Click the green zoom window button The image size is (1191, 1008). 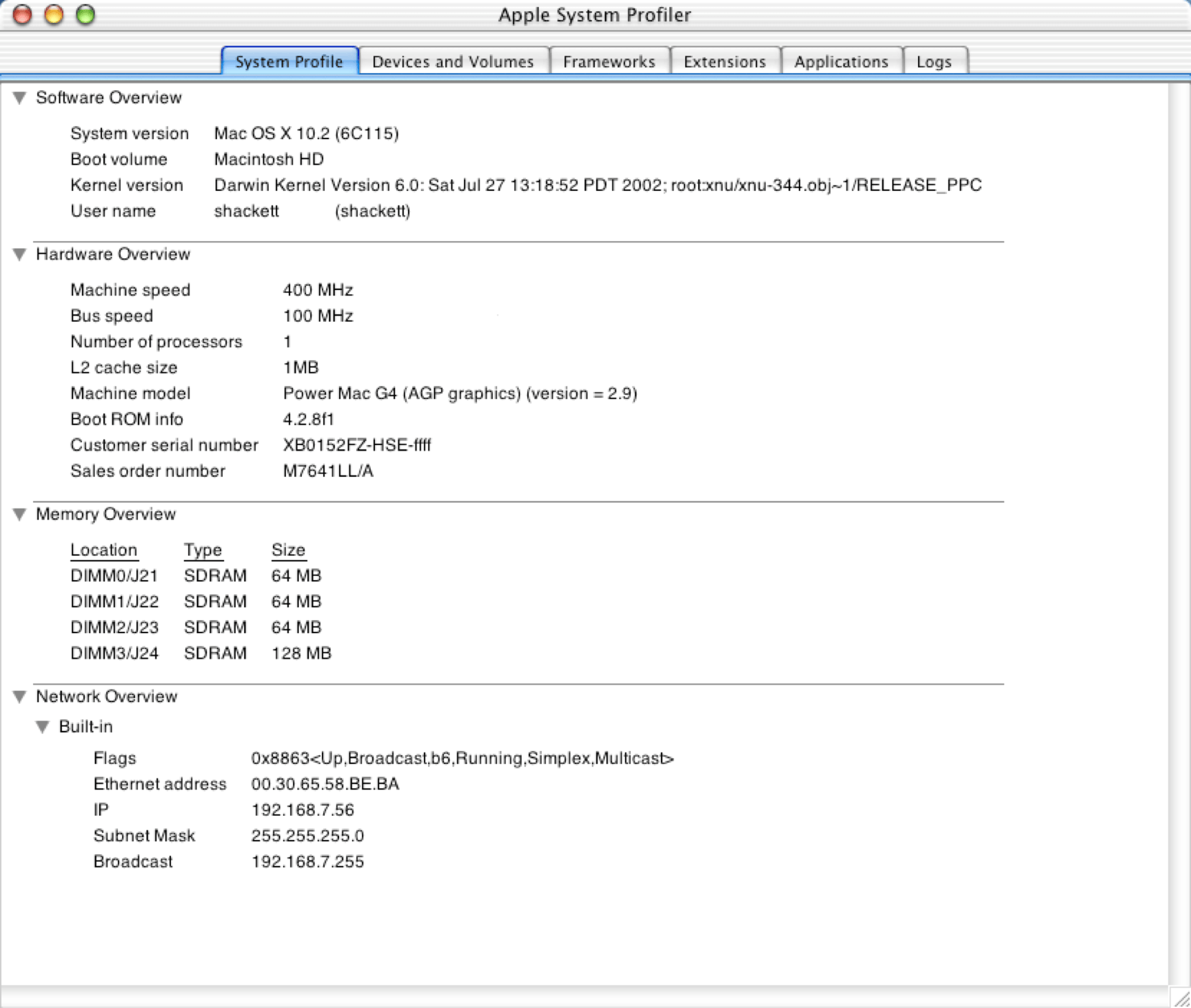point(85,14)
